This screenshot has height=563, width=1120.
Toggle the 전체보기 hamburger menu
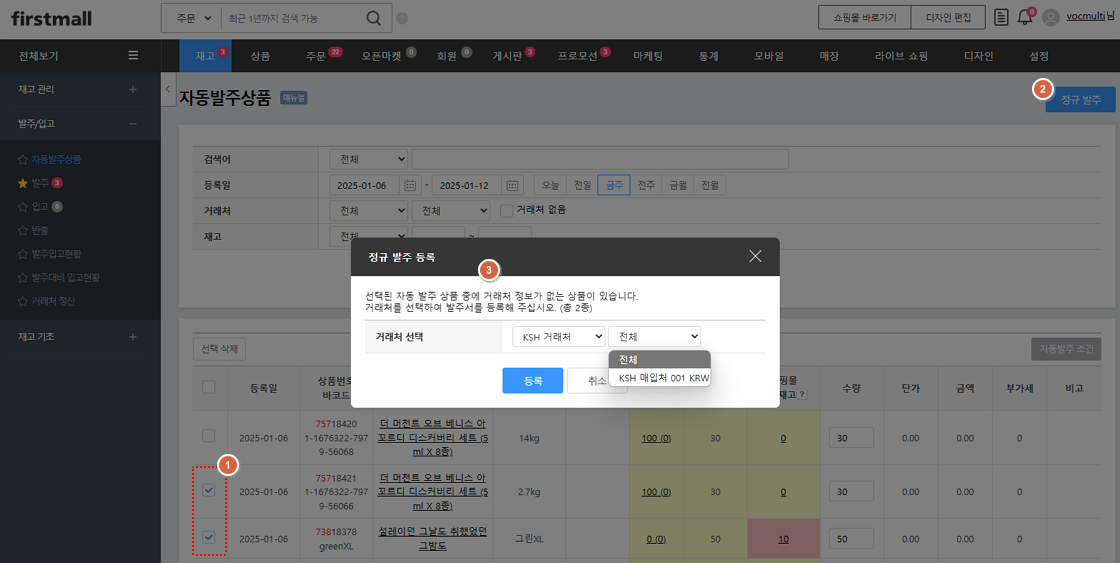pos(133,55)
